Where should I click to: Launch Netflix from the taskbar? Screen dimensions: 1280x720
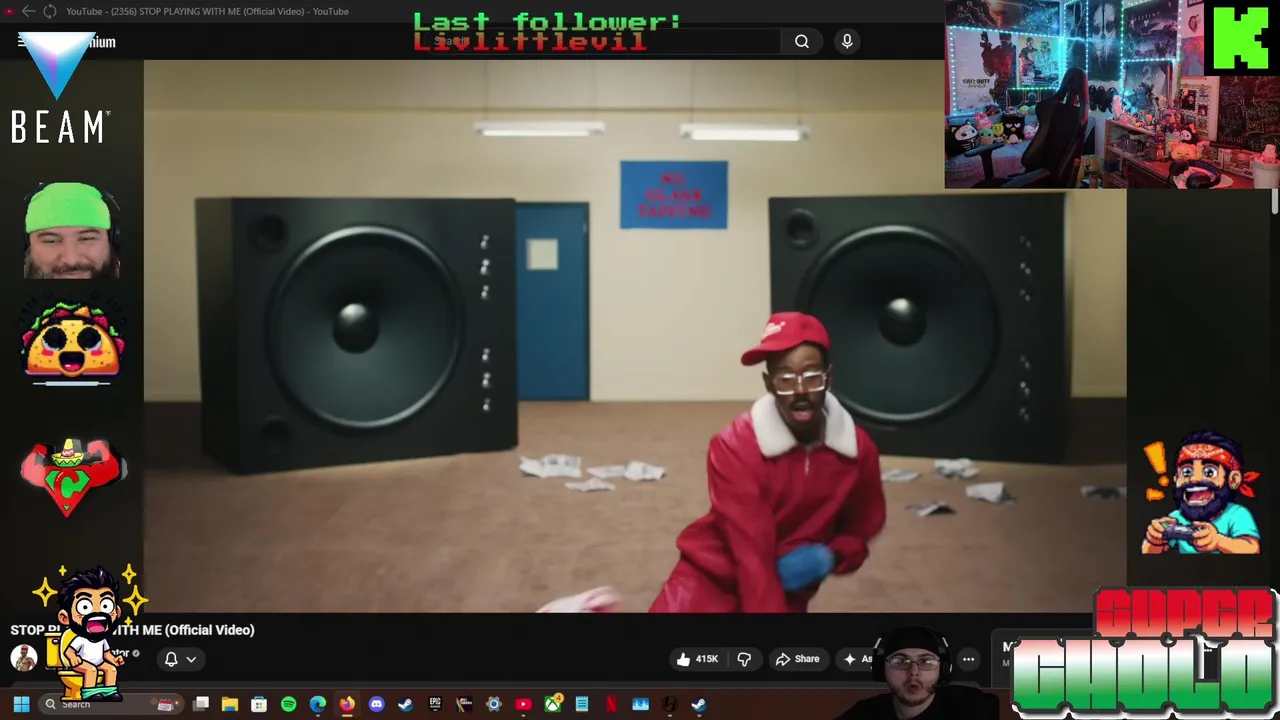tap(611, 704)
